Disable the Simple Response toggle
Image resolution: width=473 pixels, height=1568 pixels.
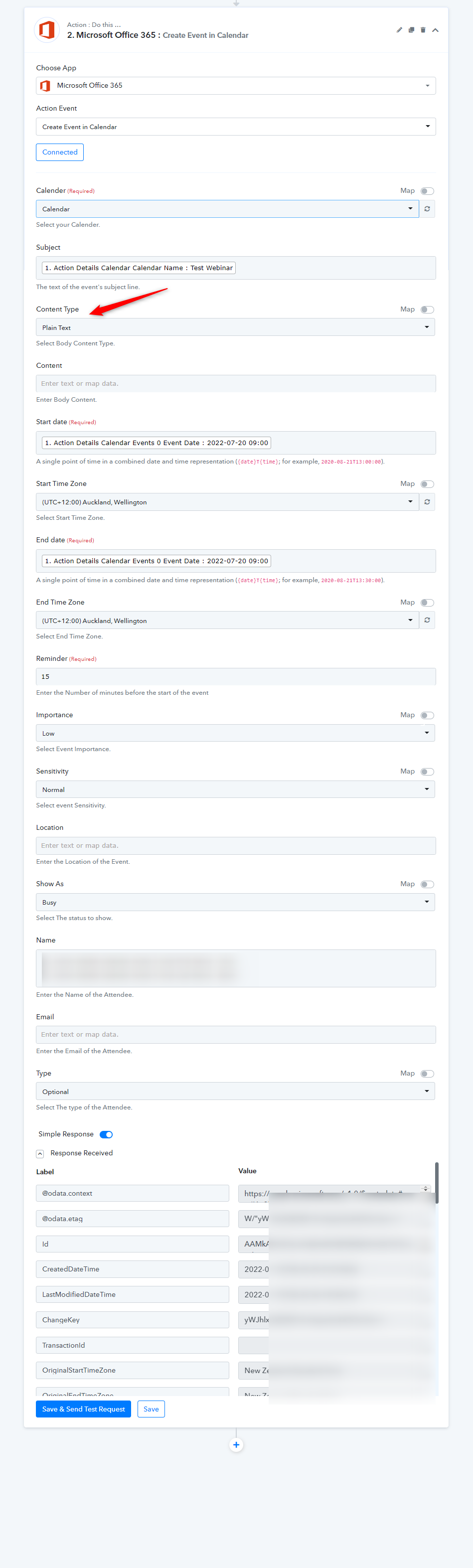(106, 1134)
